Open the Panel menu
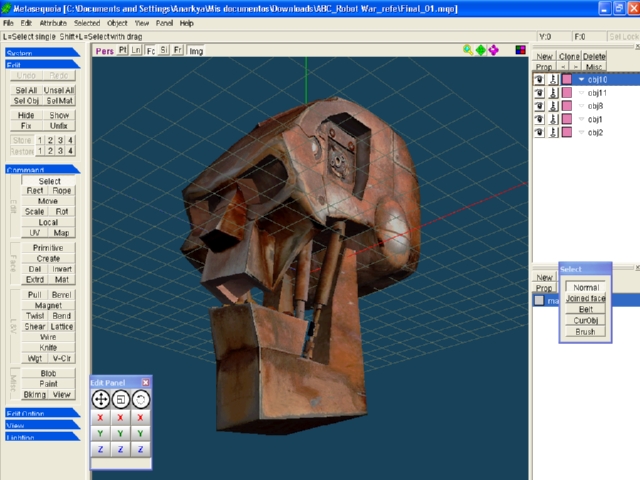The image size is (640, 480). pyautogui.click(x=164, y=23)
